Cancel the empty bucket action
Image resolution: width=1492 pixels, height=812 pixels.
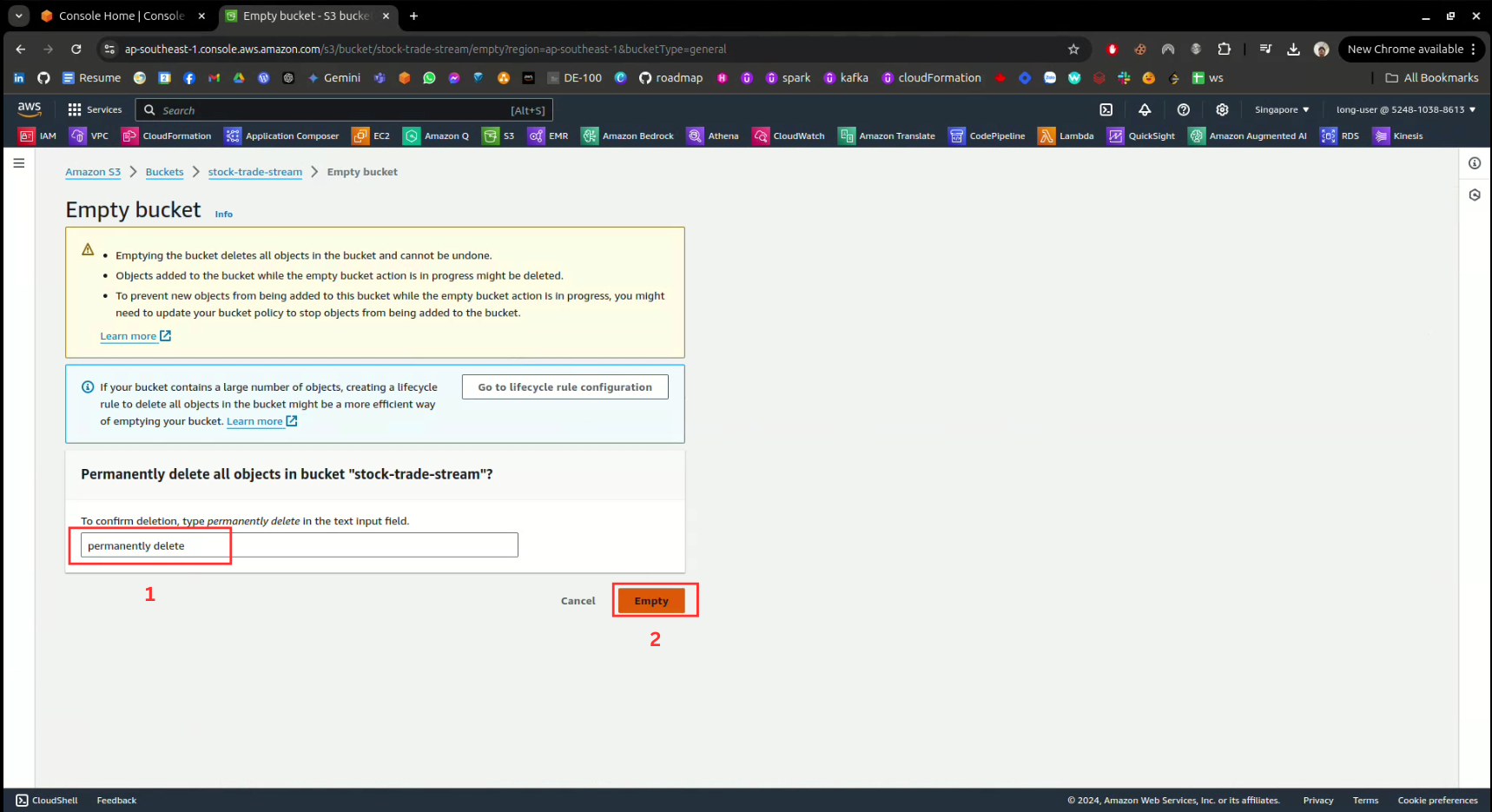[578, 601]
